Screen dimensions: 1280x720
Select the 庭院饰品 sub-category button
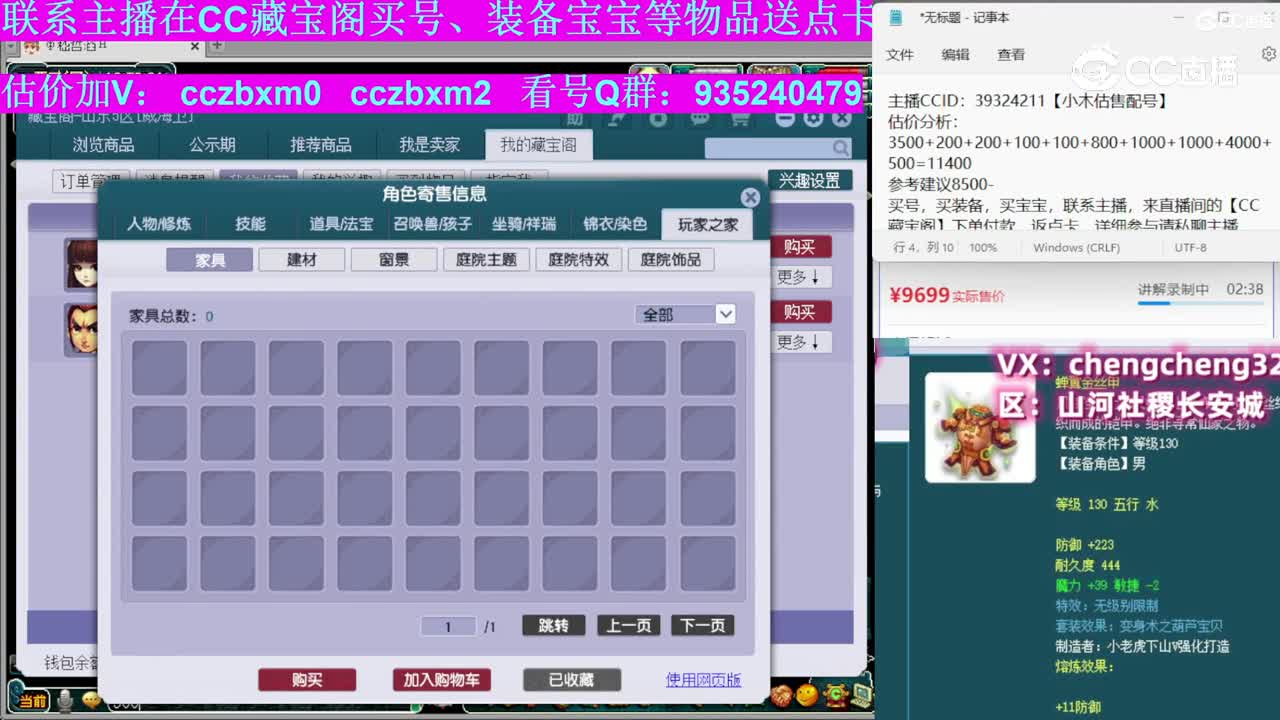click(x=670, y=259)
